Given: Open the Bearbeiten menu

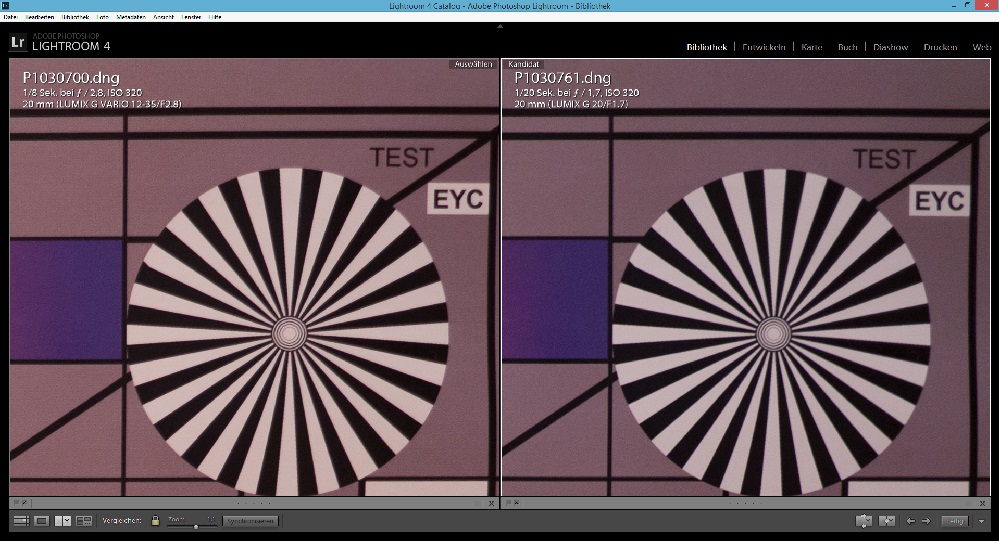Looking at the screenshot, I should (x=40, y=17).
